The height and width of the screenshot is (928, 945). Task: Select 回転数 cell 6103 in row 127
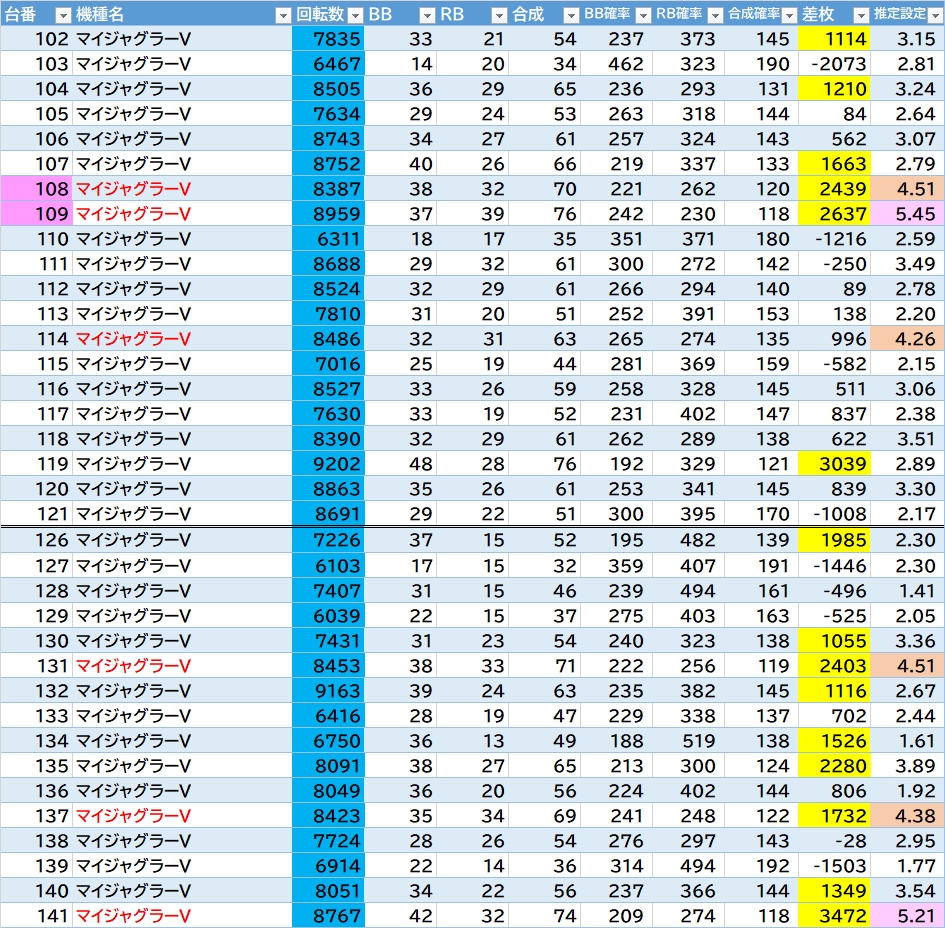click(x=328, y=565)
